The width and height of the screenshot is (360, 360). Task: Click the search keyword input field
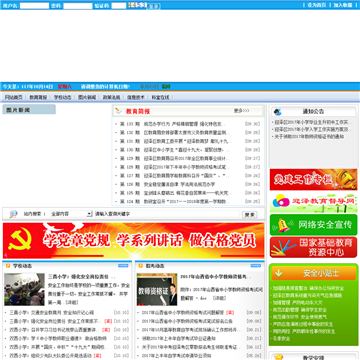pos(167,214)
